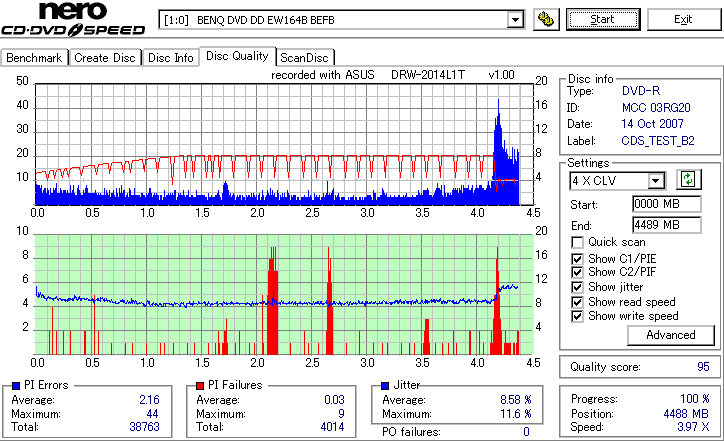Click the Position value 4488 MB
Screen dimensions: 724x441
(x=686, y=414)
